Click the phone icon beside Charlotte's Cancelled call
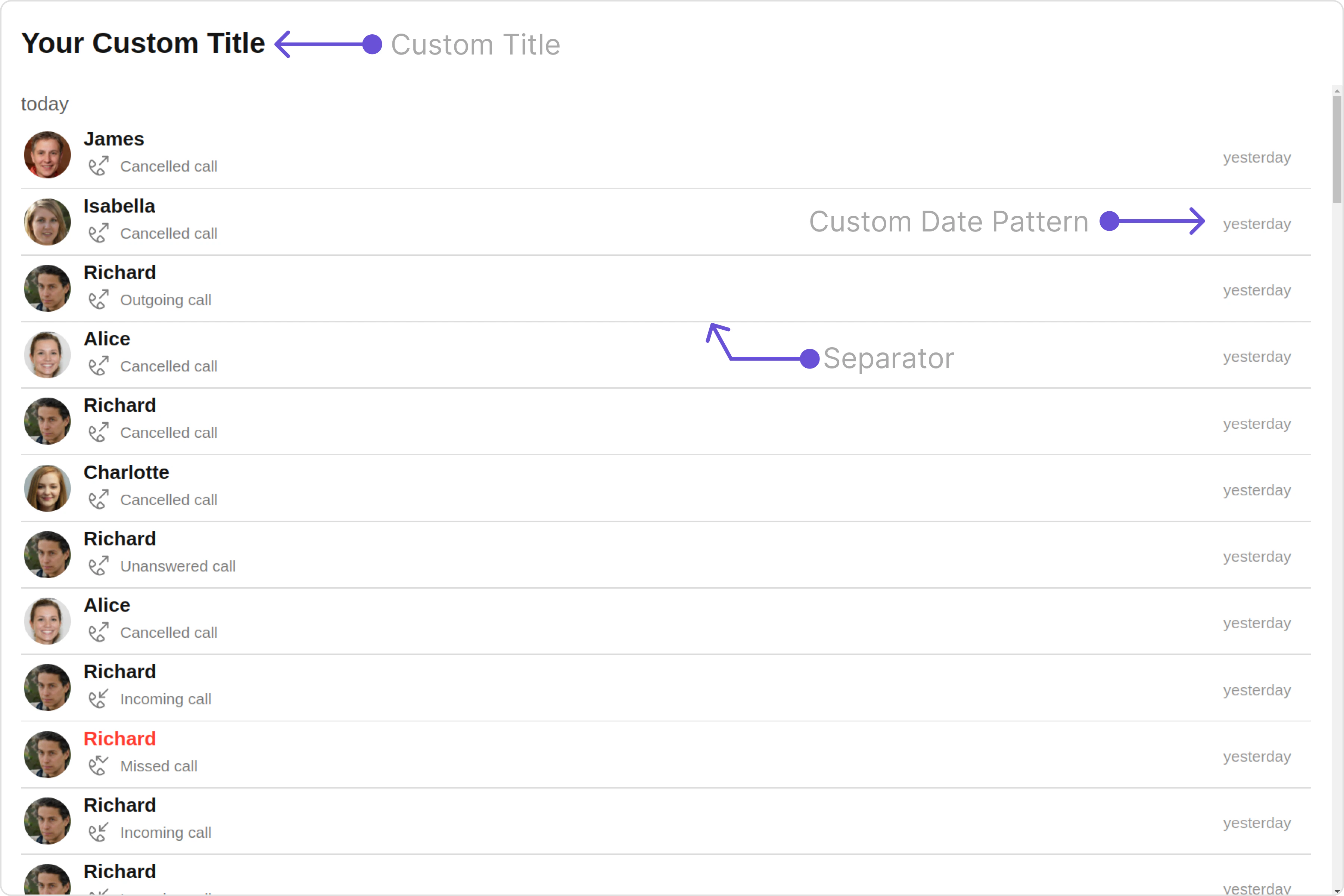The image size is (1344, 896). (98, 500)
